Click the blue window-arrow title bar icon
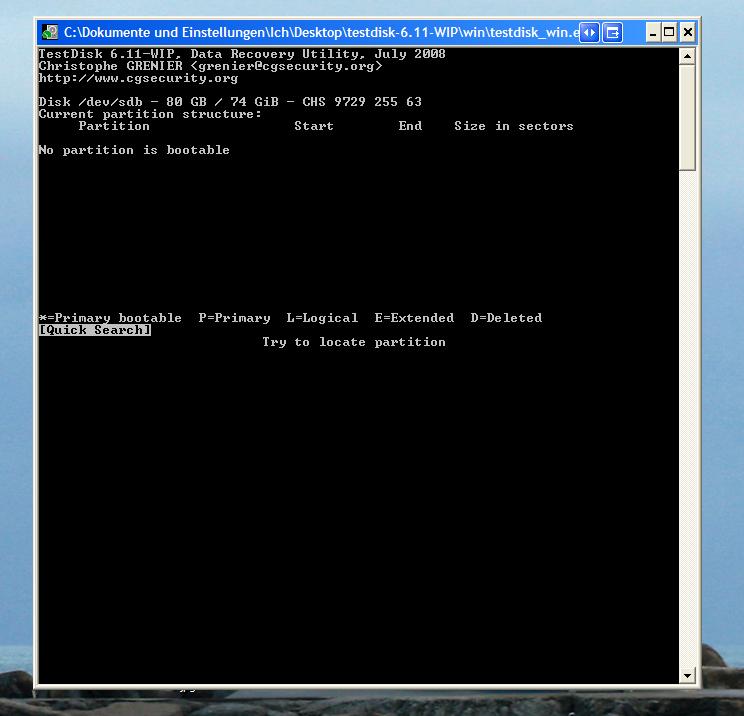Screen dimensions: 744x716 tap(613, 33)
